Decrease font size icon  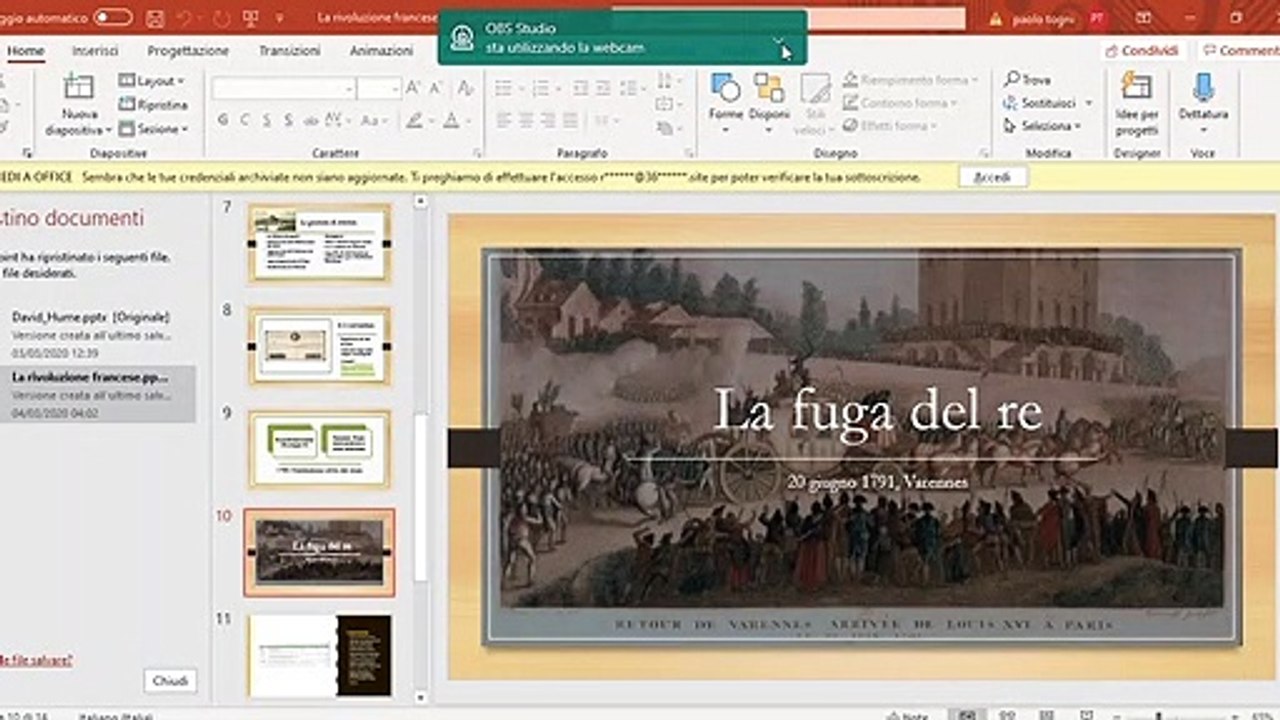pyautogui.click(x=436, y=89)
